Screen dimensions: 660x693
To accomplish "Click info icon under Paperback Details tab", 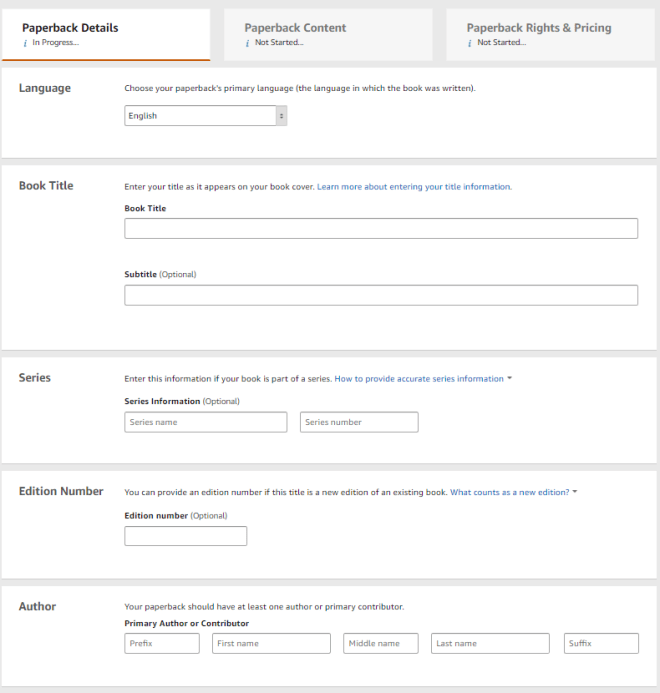I will 25,43.
